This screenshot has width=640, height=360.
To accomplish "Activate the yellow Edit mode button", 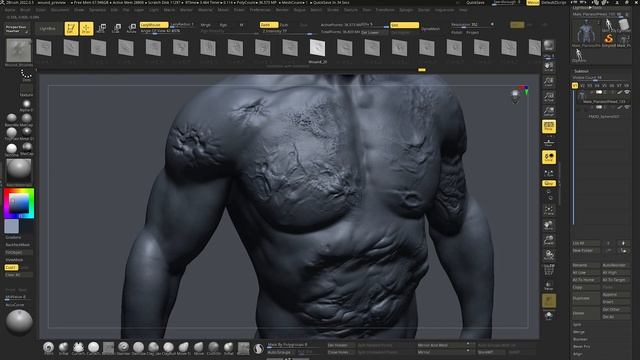I will tap(71, 29).
